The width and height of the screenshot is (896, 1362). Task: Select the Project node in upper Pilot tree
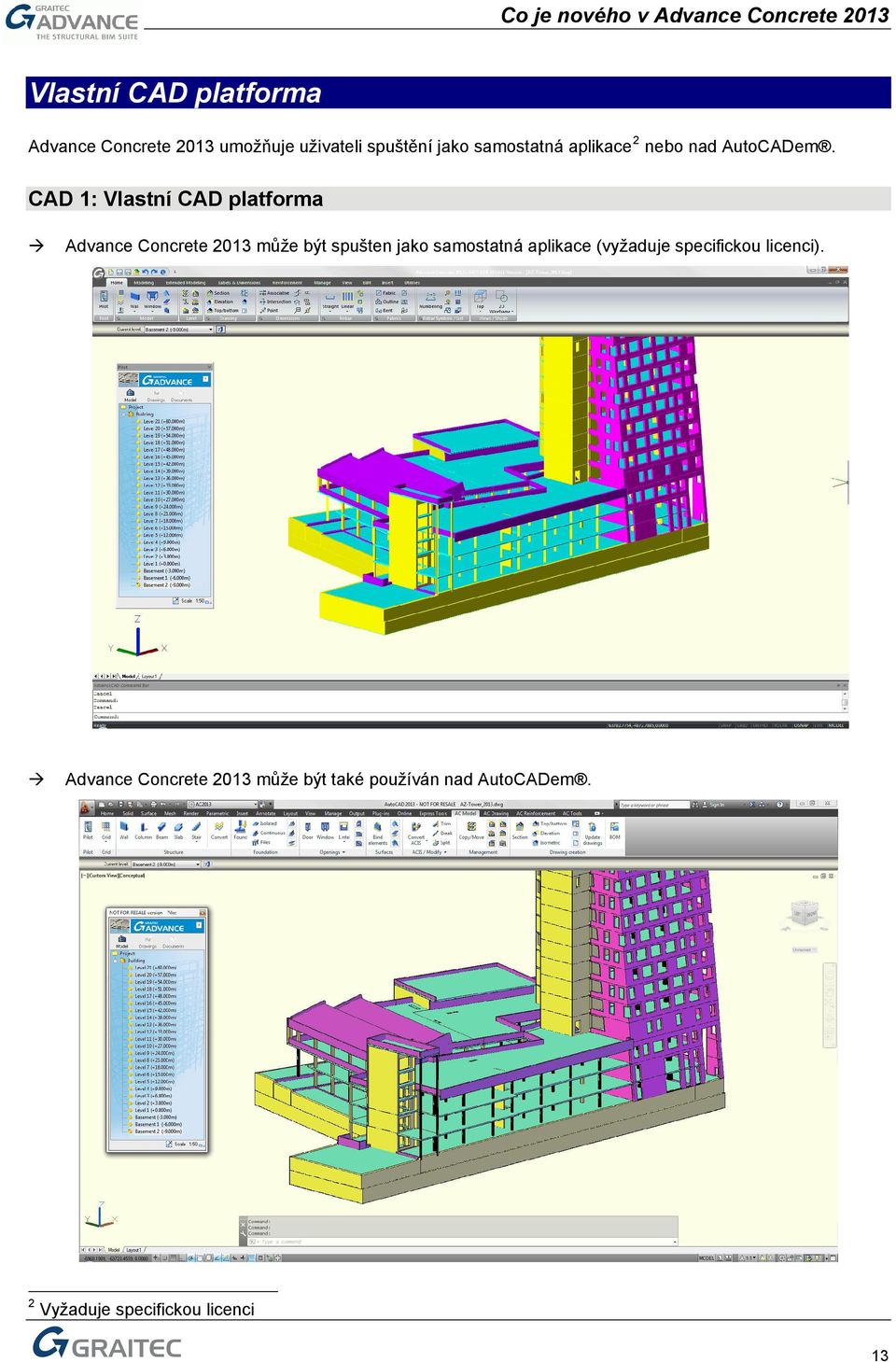(x=135, y=407)
